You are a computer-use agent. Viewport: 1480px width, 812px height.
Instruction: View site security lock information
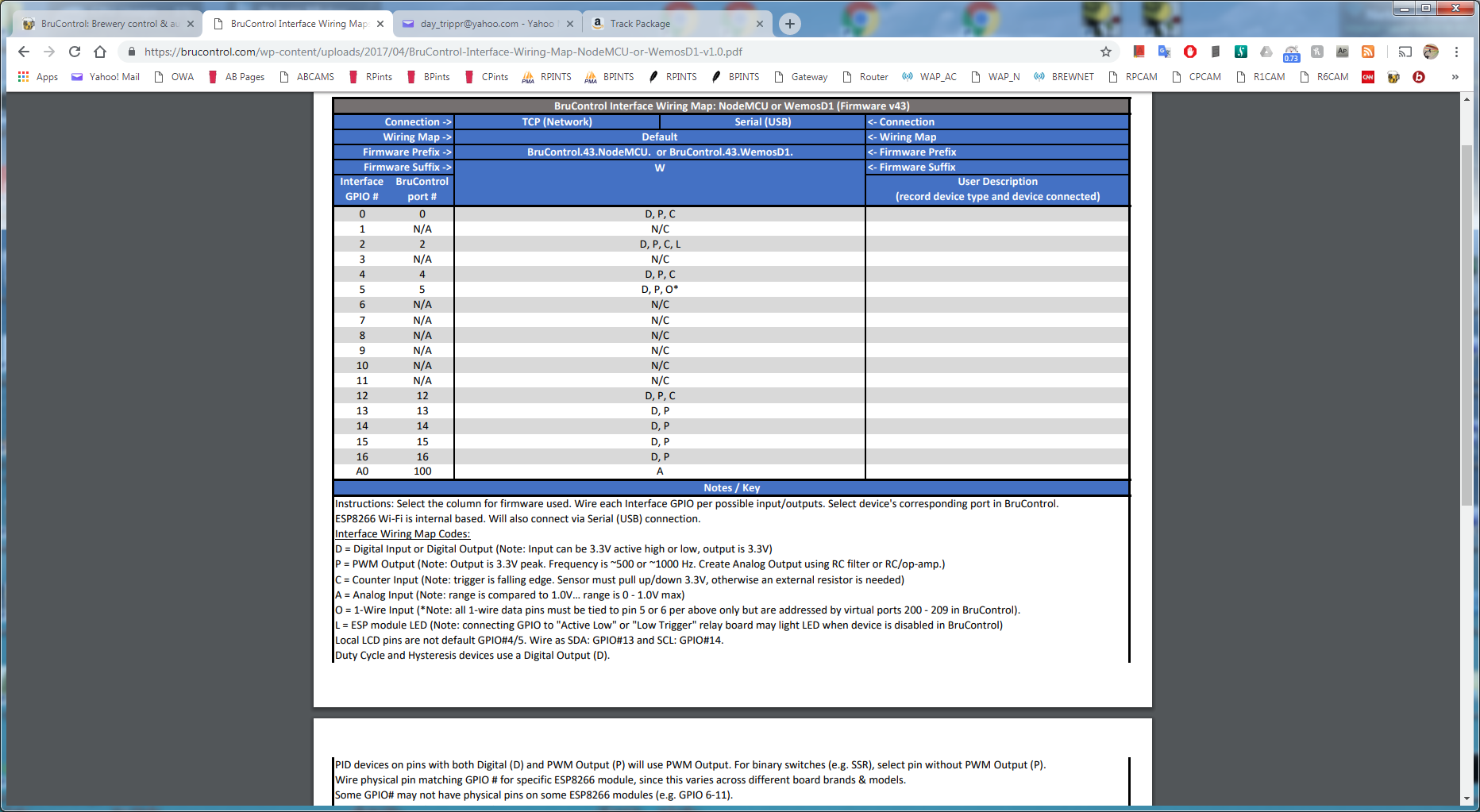point(132,52)
